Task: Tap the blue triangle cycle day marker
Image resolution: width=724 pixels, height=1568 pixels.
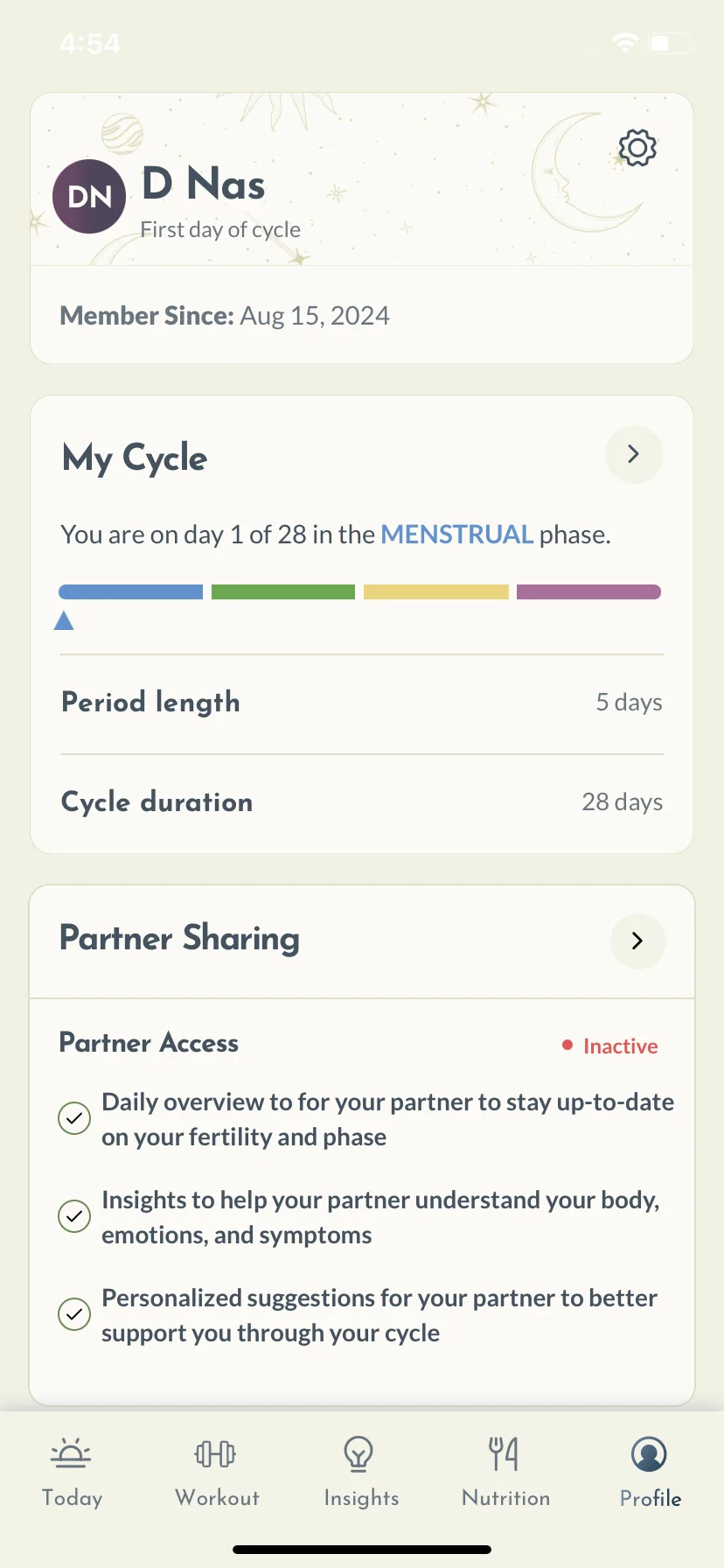Action: (x=64, y=620)
